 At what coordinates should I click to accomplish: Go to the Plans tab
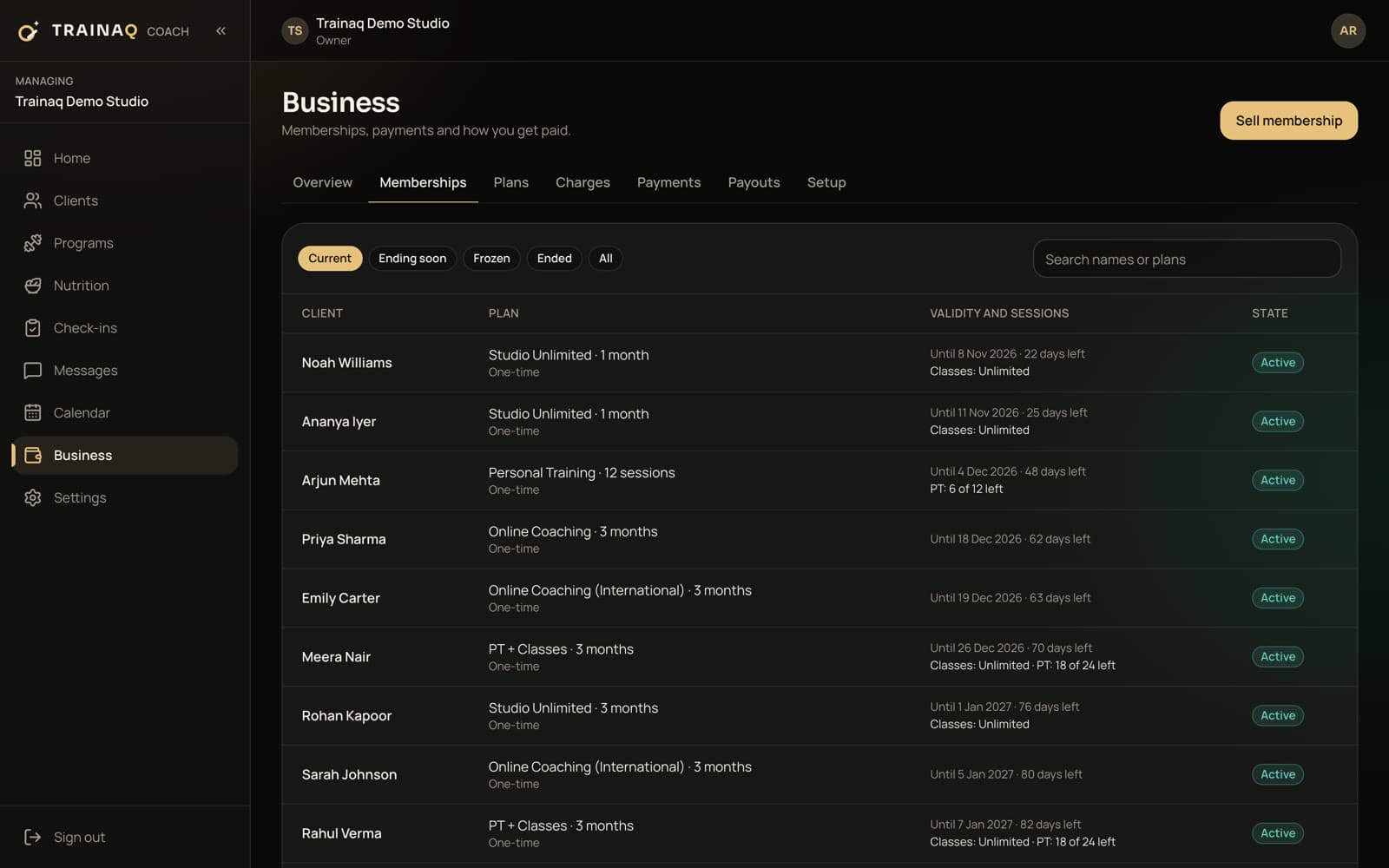click(510, 182)
